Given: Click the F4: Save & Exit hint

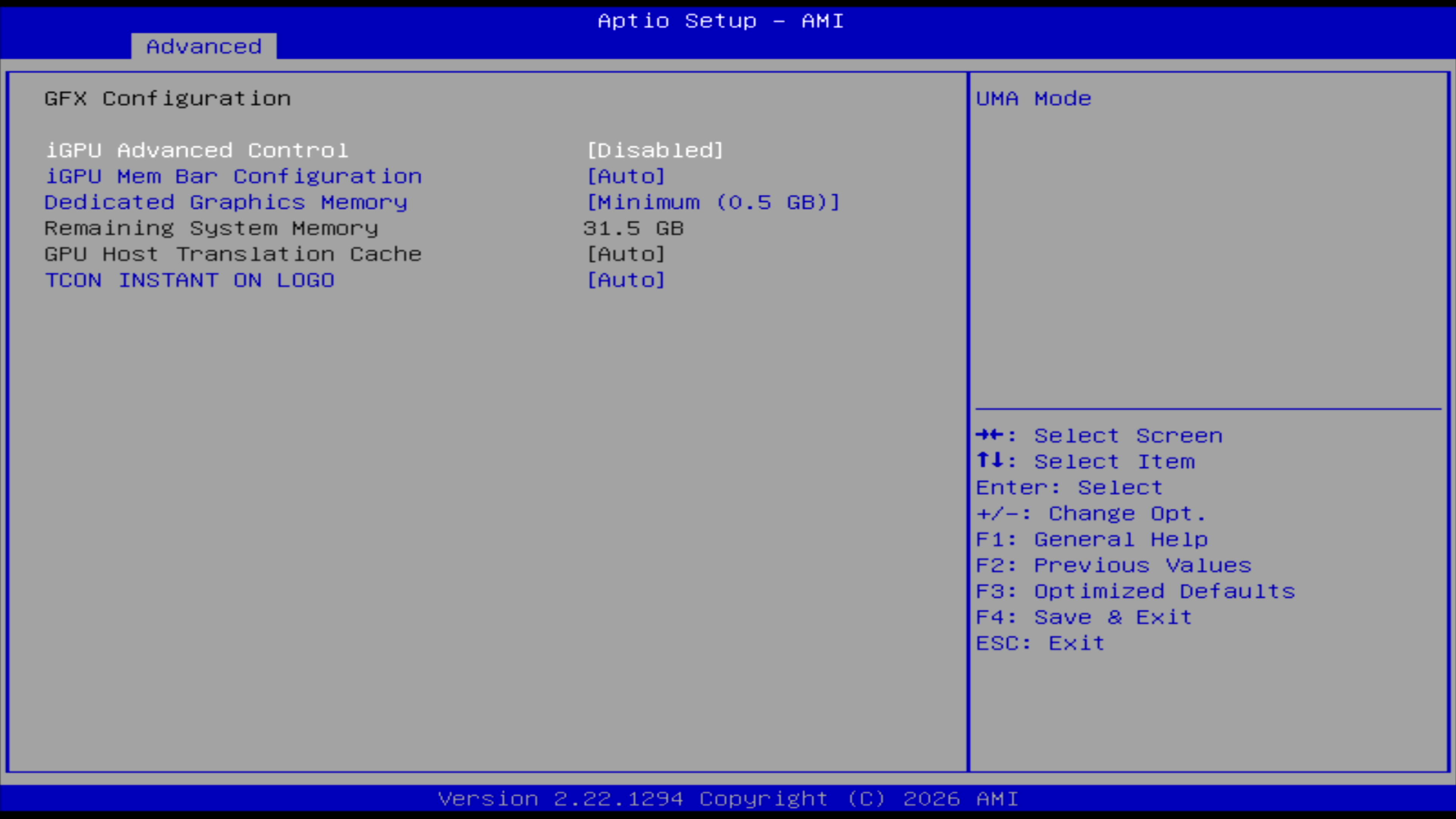Looking at the screenshot, I should [1084, 618].
